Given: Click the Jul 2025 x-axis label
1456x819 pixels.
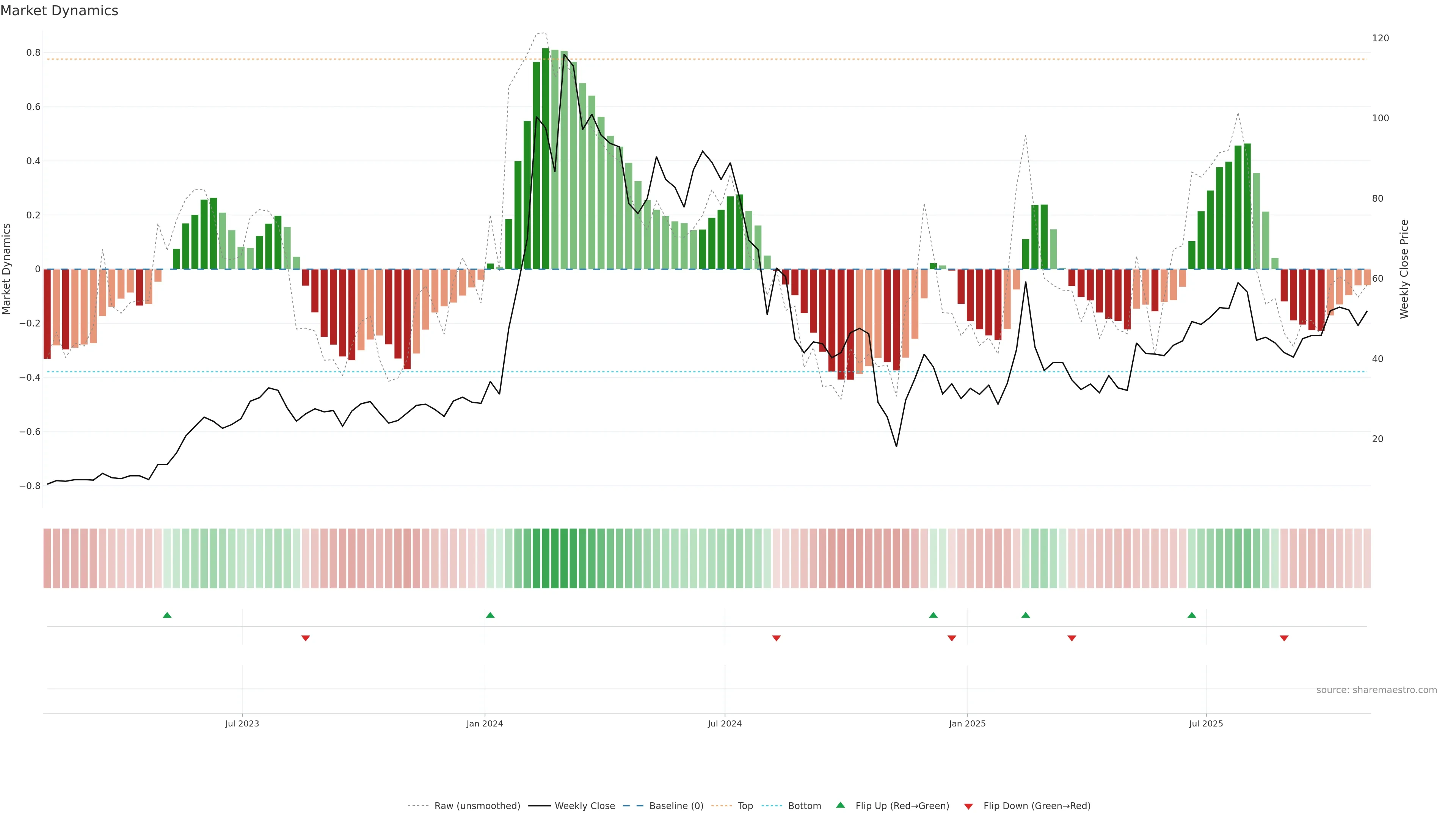Looking at the screenshot, I should tap(1206, 723).
